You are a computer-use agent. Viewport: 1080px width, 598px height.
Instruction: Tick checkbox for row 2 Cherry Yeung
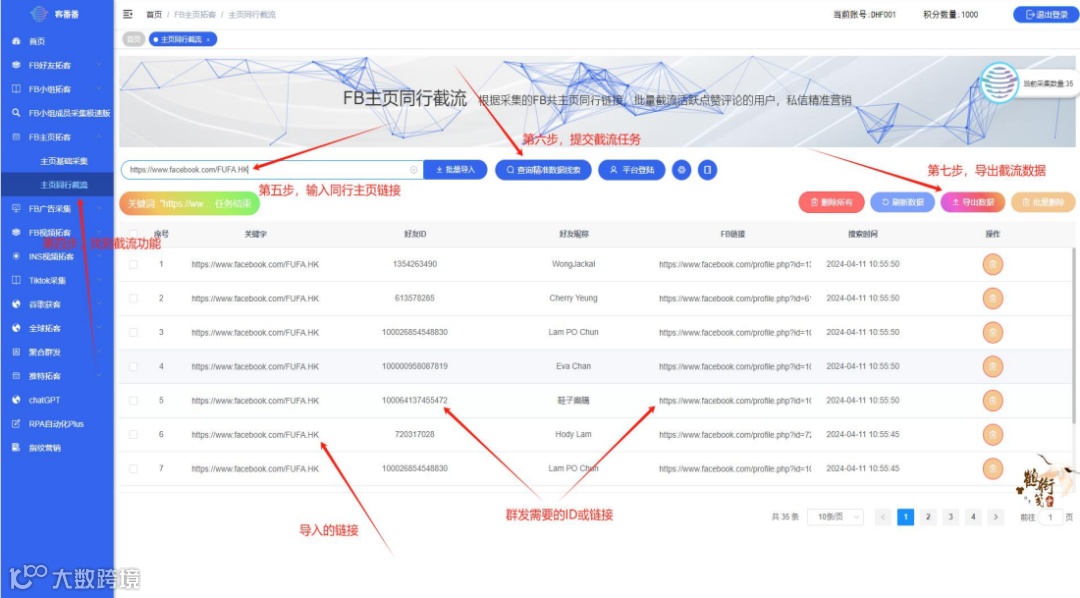[x=133, y=298]
